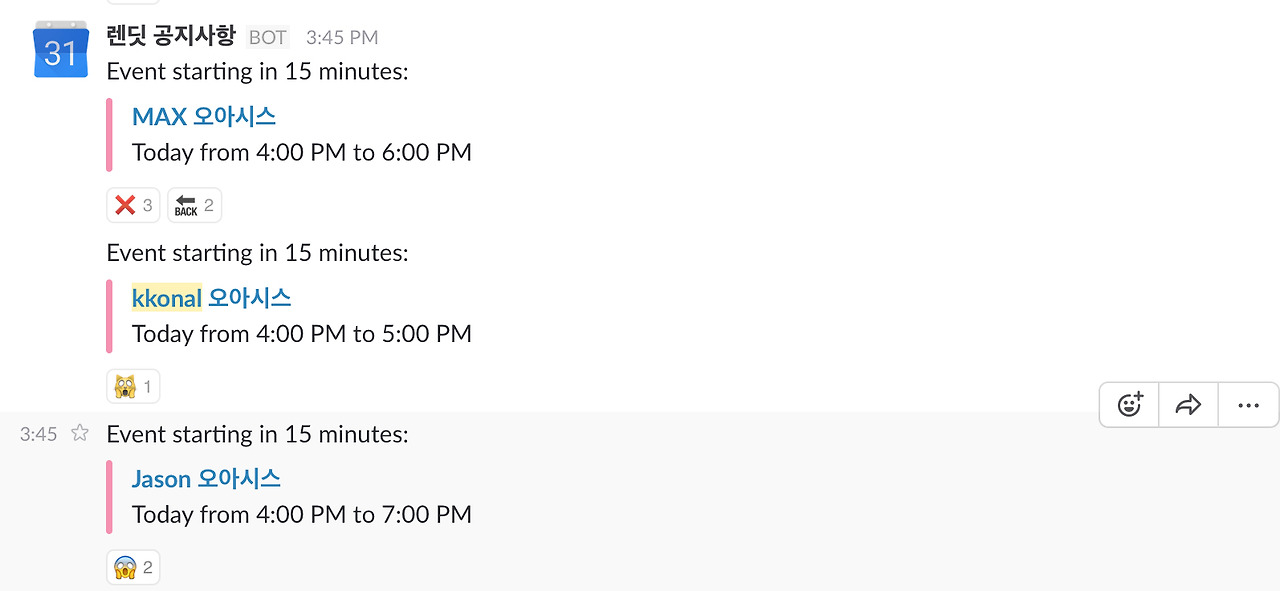Open the MAX 오아시스 event link

click(204, 117)
